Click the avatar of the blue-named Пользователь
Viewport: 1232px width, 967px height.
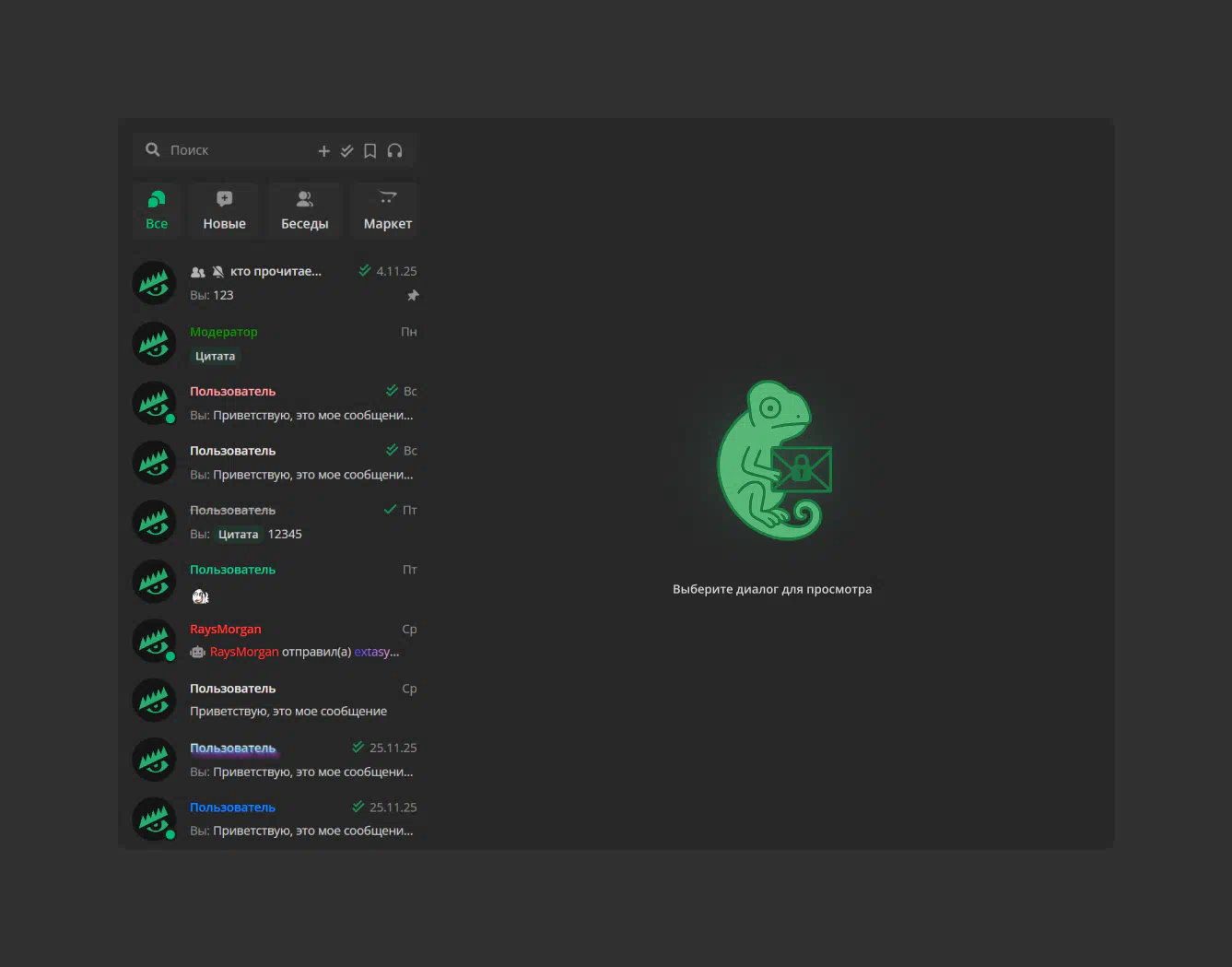154,819
